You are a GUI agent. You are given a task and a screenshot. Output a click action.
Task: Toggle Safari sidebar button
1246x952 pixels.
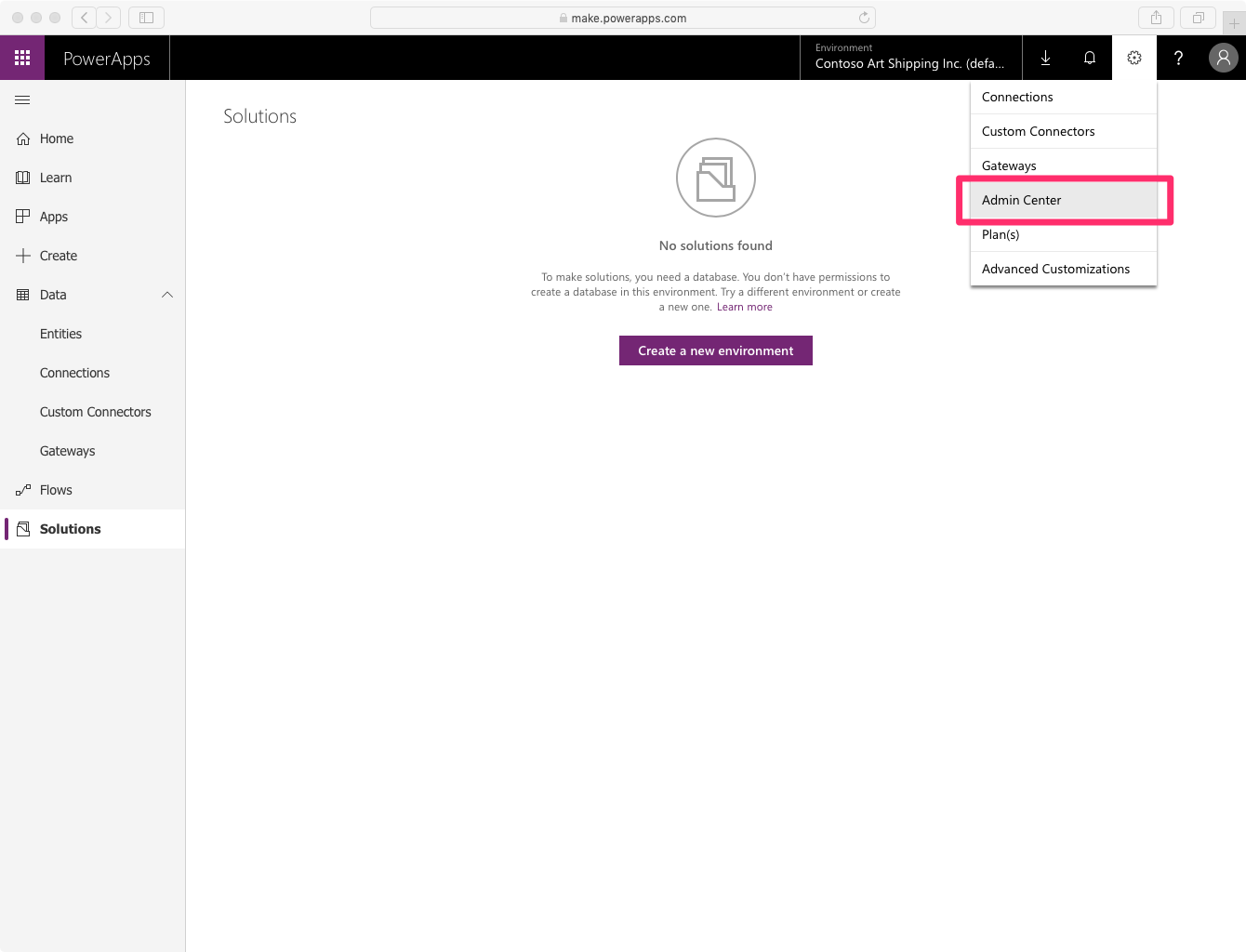pos(146,18)
